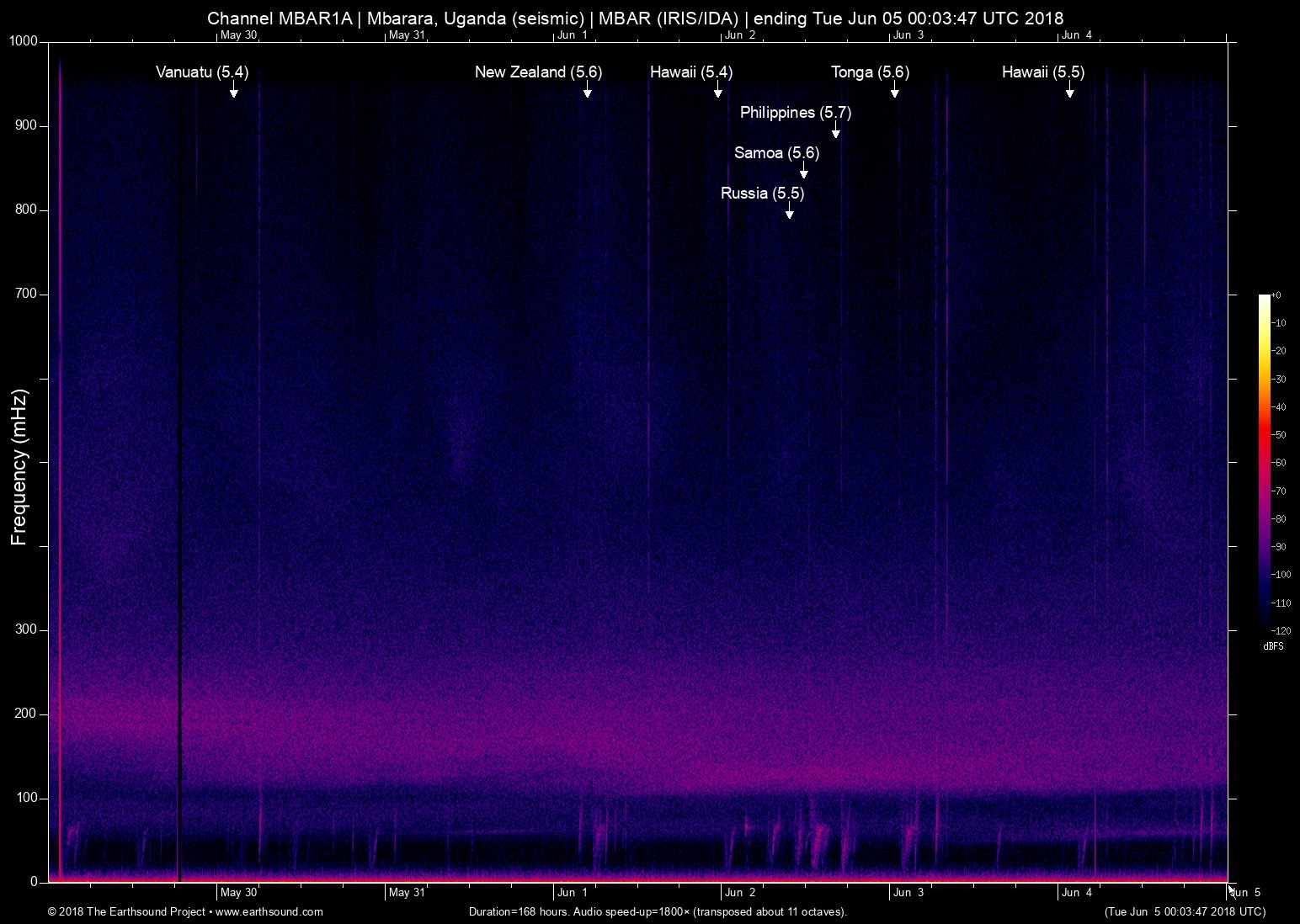Image resolution: width=1300 pixels, height=924 pixels.
Task: Click the Tonga (5.6) earthquake text label
Action: click(870, 72)
